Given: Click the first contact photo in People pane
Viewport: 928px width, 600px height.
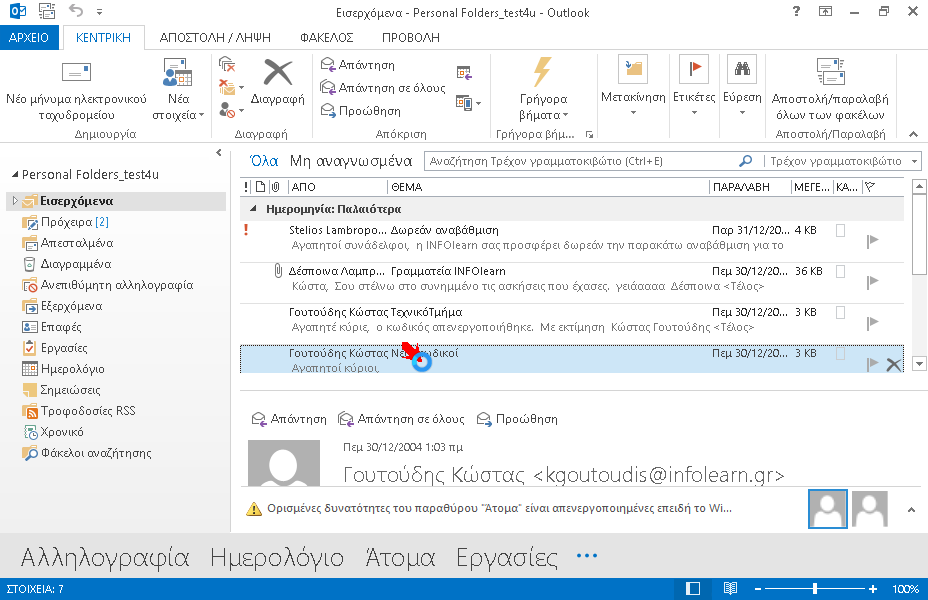Looking at the screenshot, I should pos(827,509).
